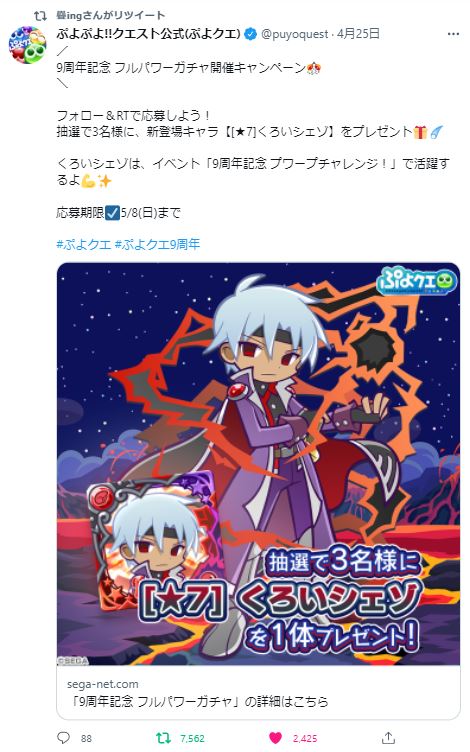Open the フルパワーガチャ details card title

198,702
